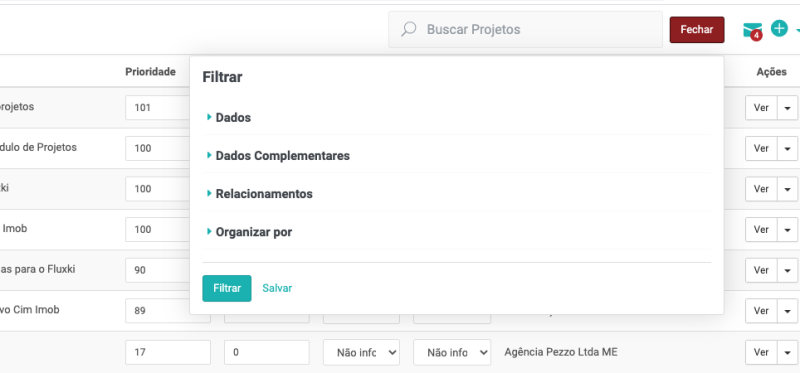Viewport: 800px width, 373px height.
Task: Click priority field showing 17
Action: point(168,353)
